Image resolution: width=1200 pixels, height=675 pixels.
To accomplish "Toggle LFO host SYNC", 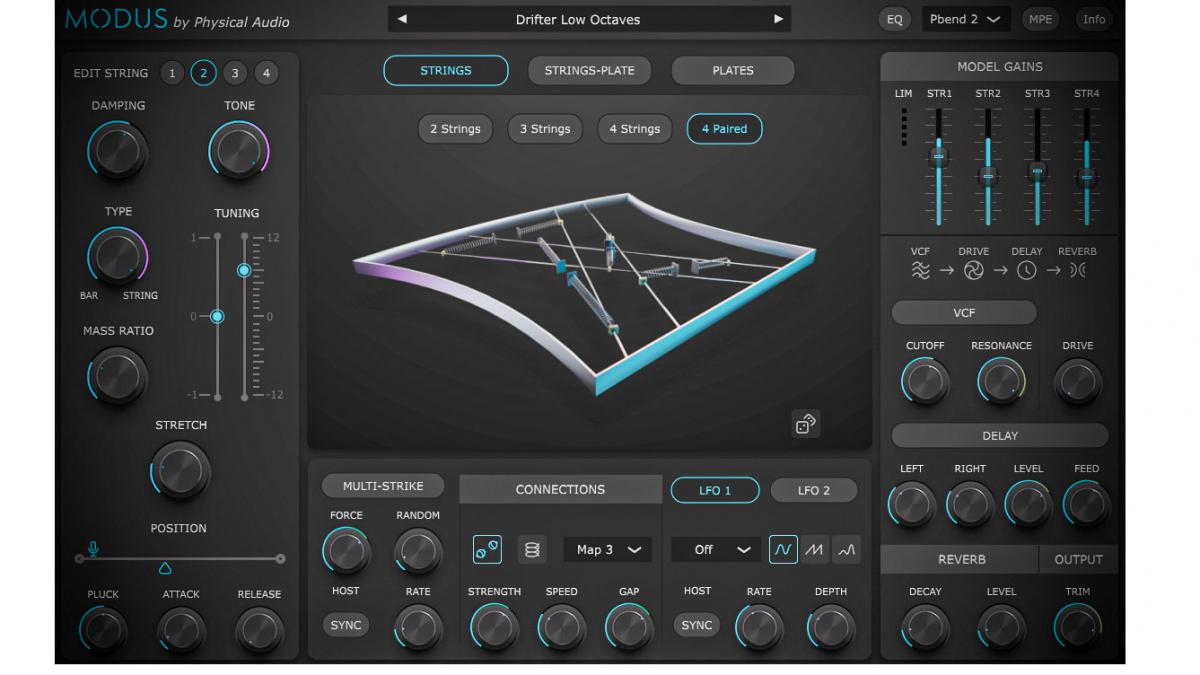I will click(697, 625).
